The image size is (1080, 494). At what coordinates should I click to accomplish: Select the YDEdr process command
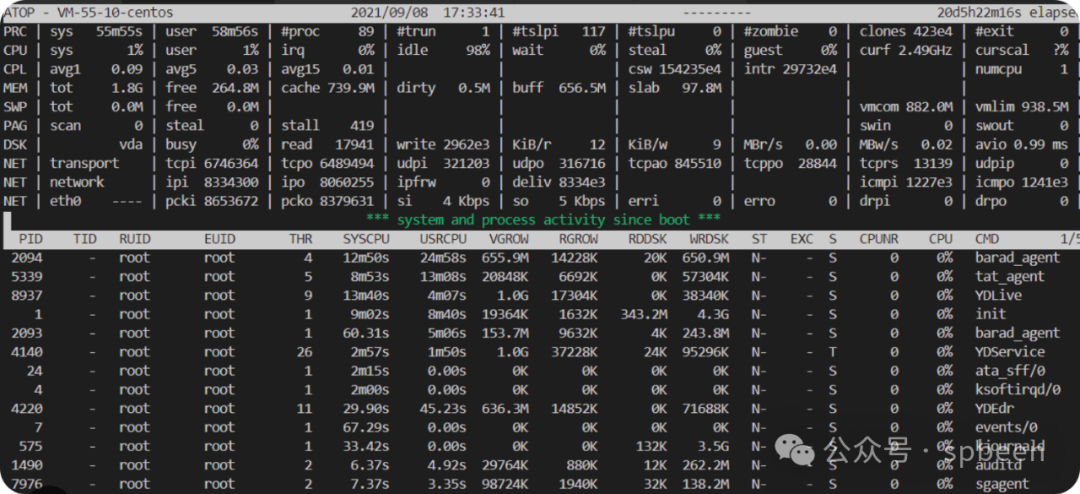pos(996,408)
